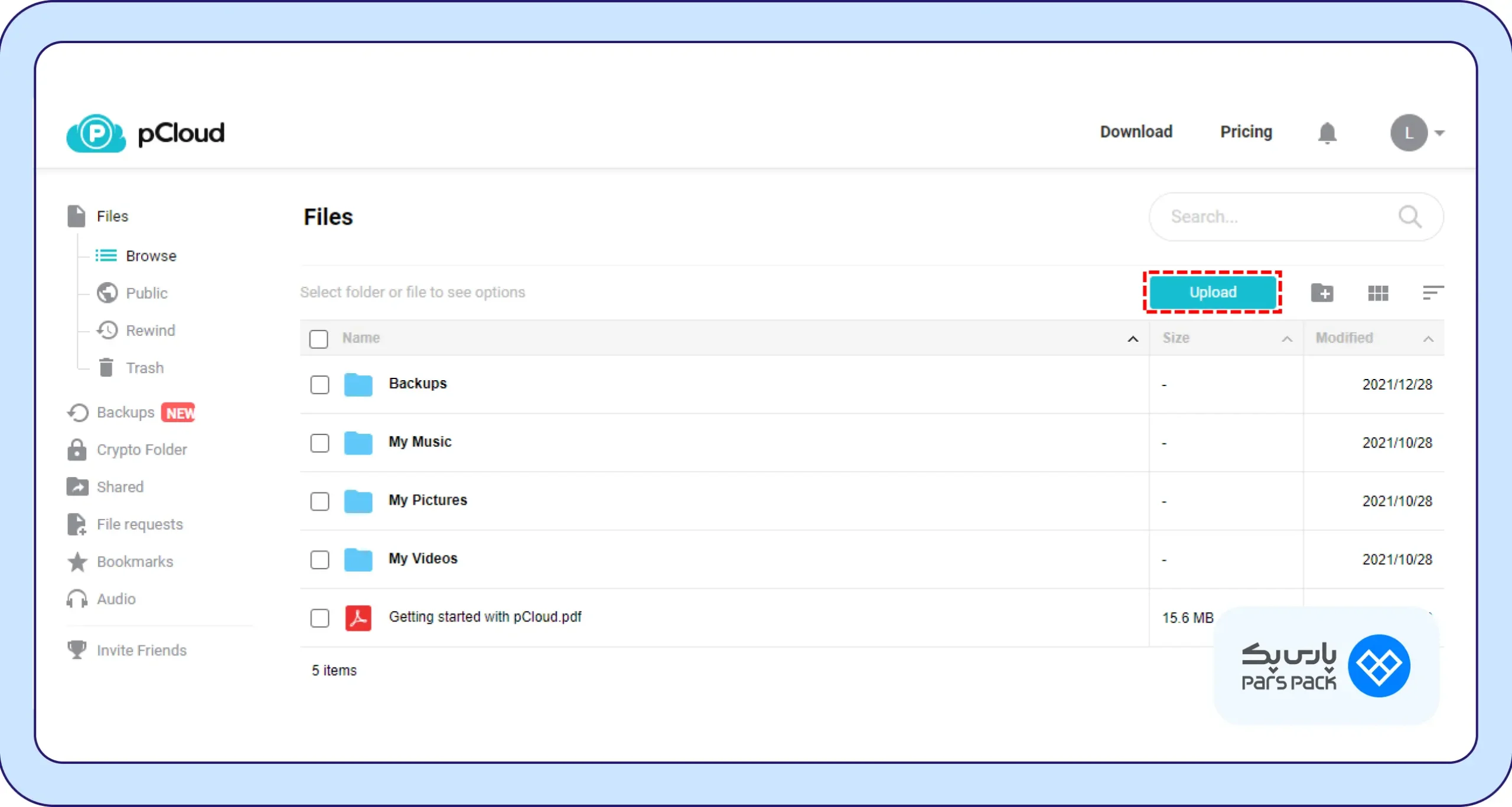Sort by Size using its arrow

click(x=1286, y=339)
